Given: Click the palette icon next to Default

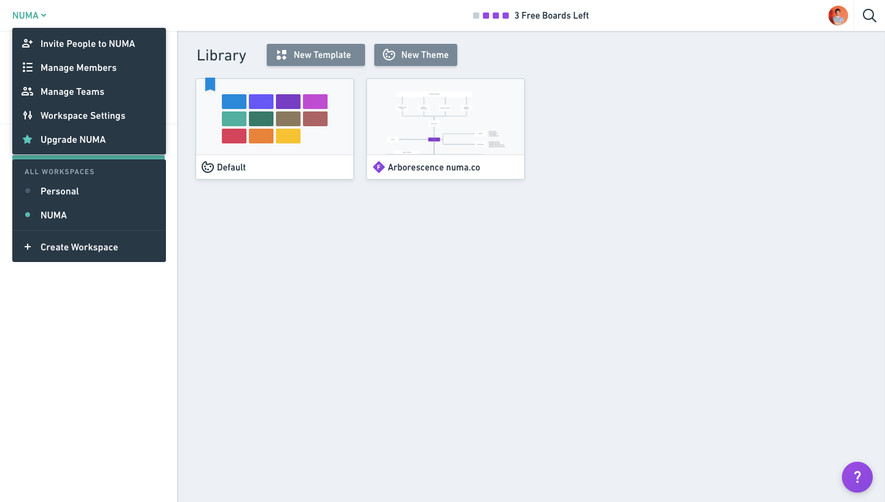Looking at the screenshot, I should (208, 167).
